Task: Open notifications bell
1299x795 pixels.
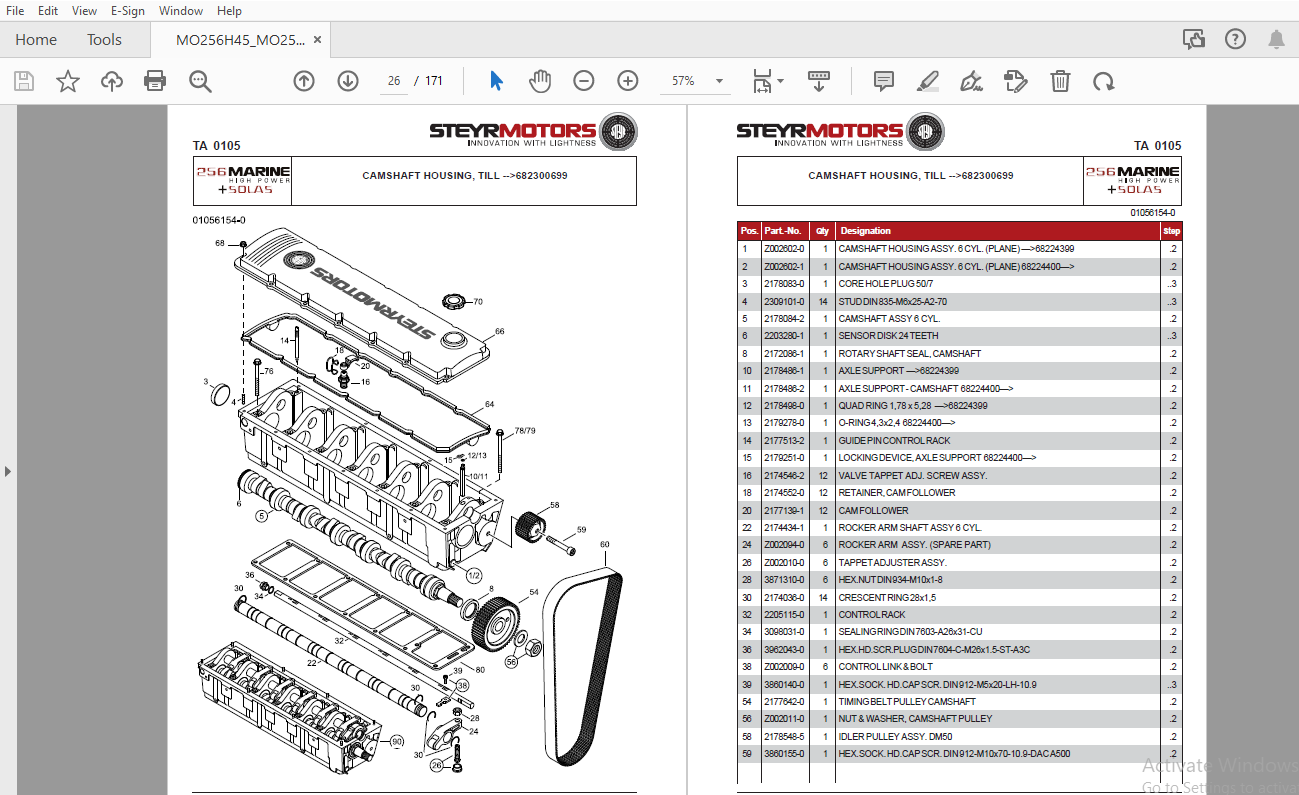Action: [1276, 40]
